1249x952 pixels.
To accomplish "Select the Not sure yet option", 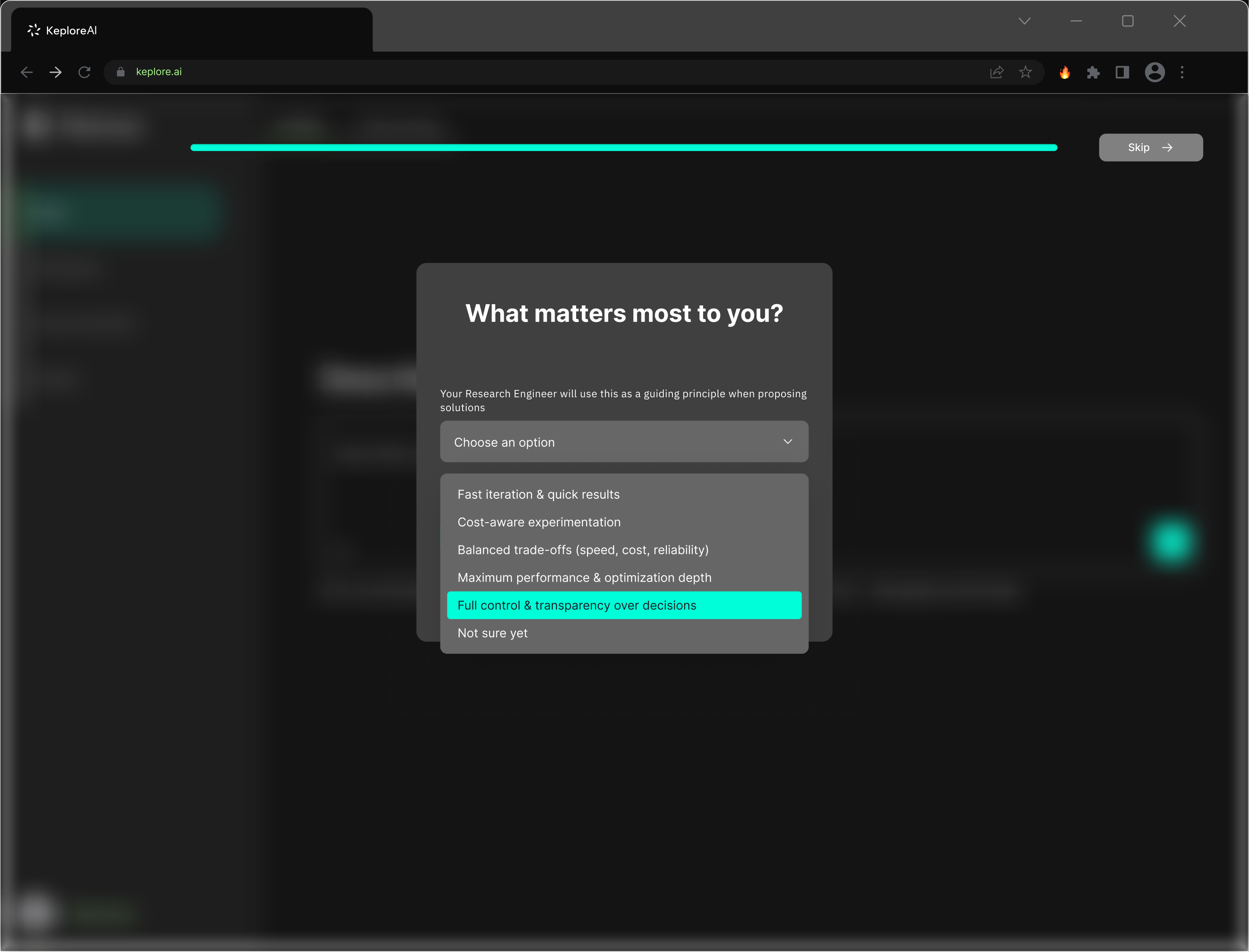I will [x=492, y=633].
